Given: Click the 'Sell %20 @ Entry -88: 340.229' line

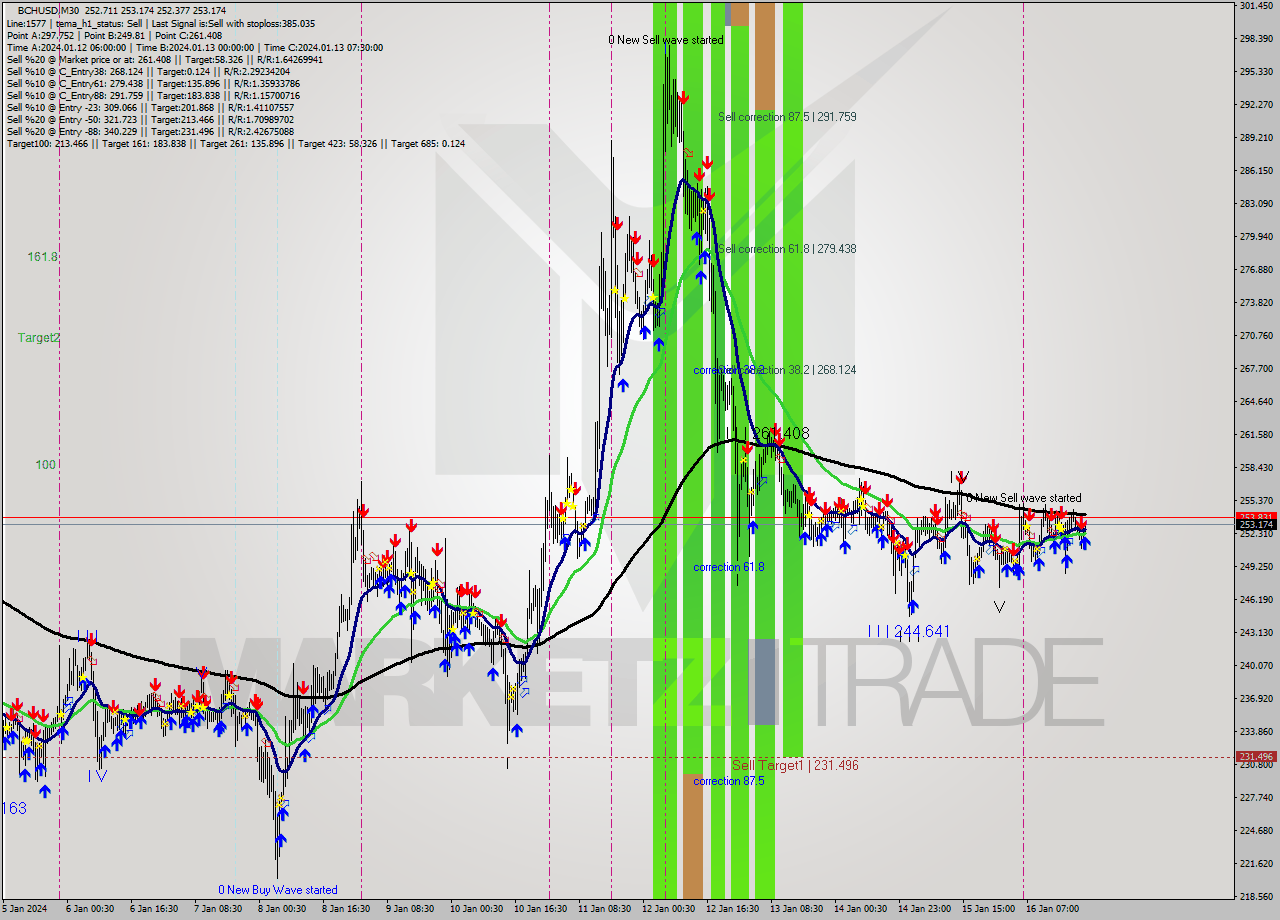Looking at the screenshot, I should pos(150,131).
